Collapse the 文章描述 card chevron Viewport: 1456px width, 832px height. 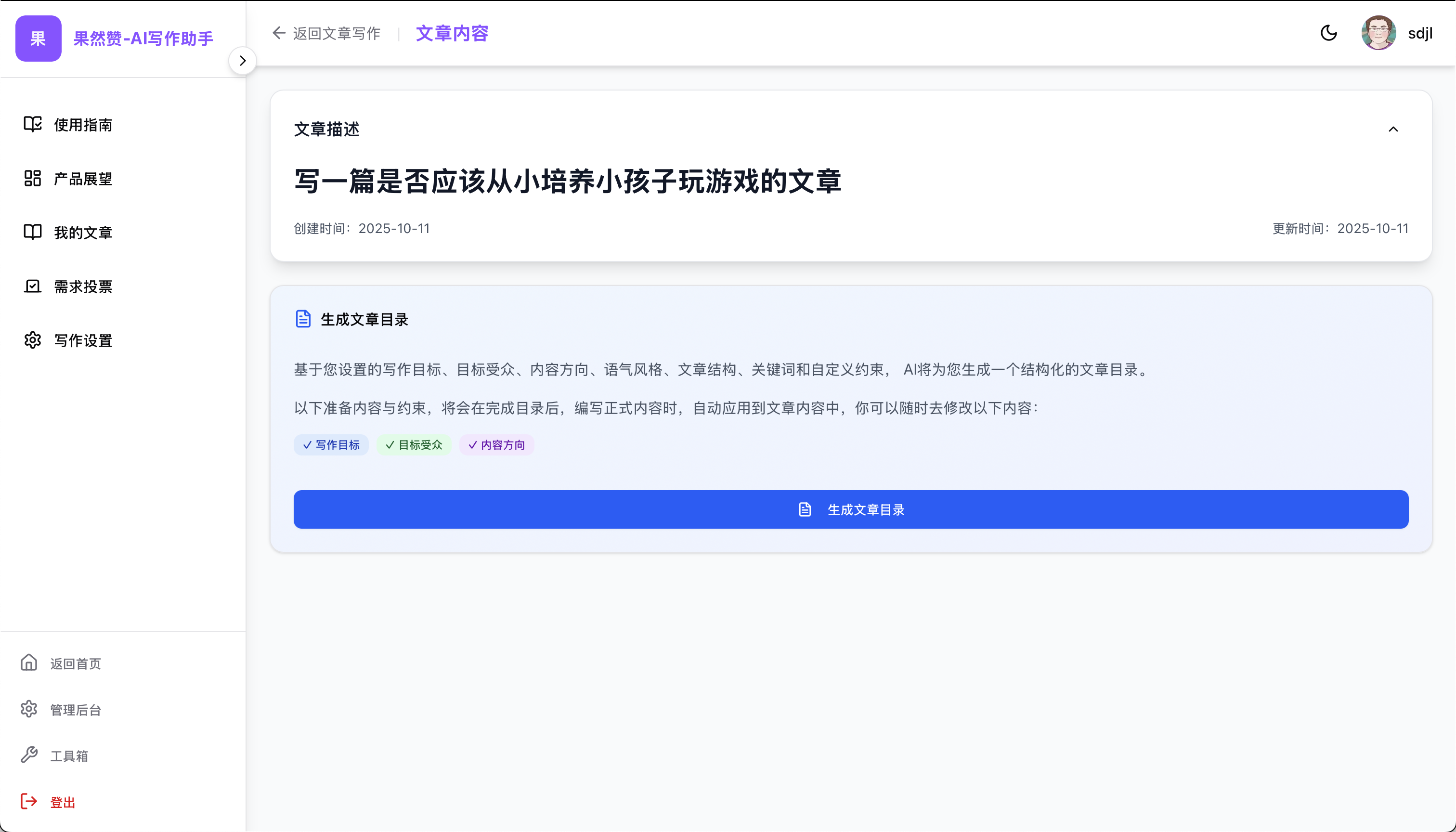click(x=1393, y=129)
